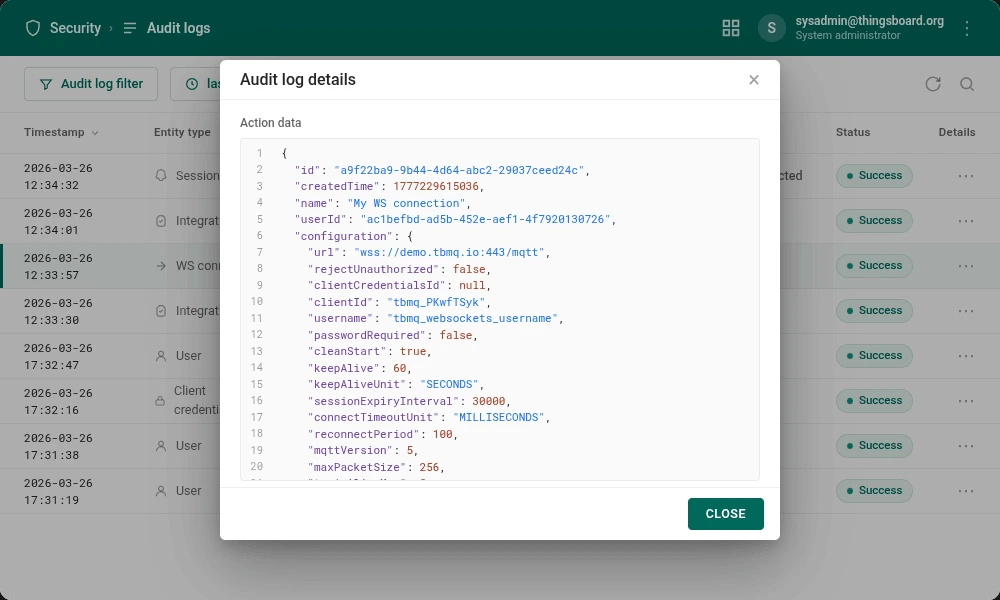This screenshot has height=600, width=1000.
Task: Open the time window clock selector
Action: tap(192, 84)
